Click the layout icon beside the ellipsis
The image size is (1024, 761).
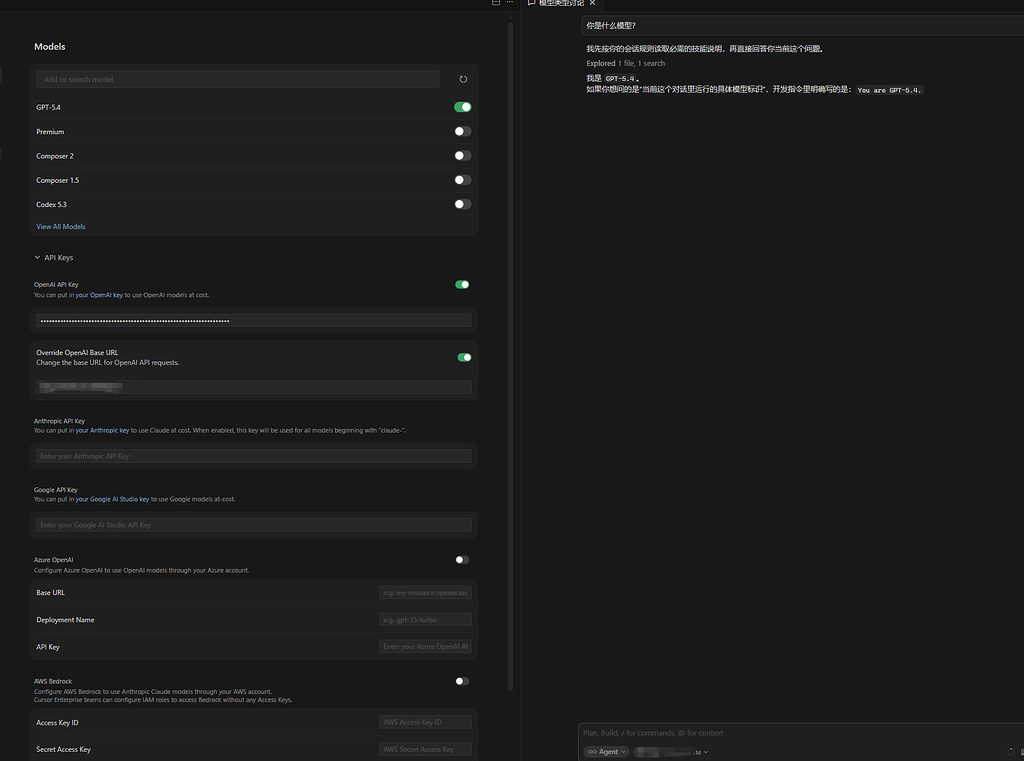(496, 3)
